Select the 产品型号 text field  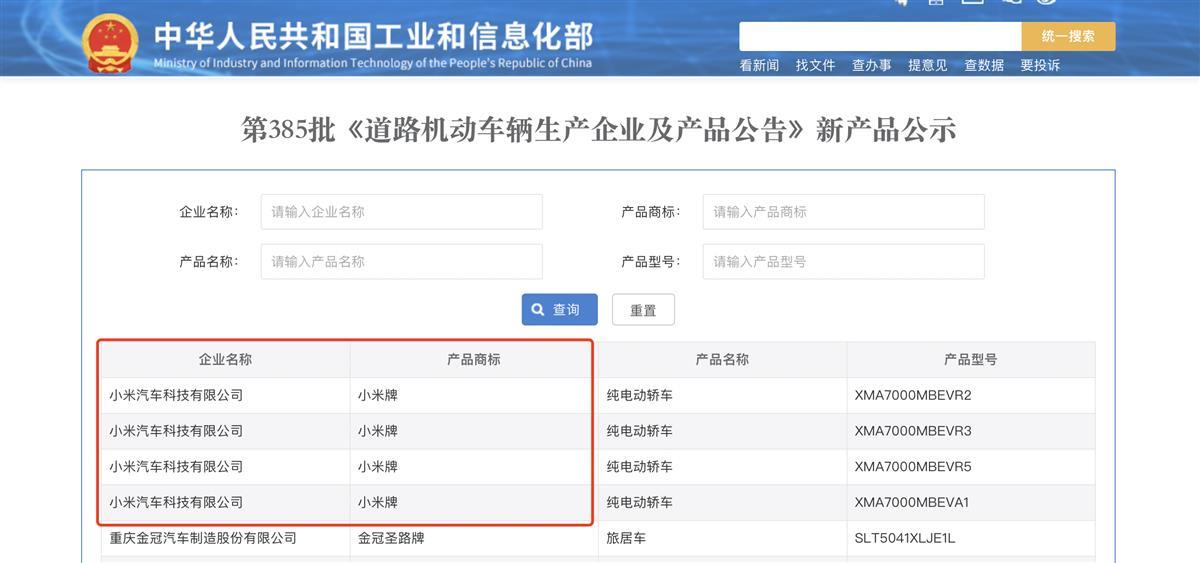click(843, 262)
